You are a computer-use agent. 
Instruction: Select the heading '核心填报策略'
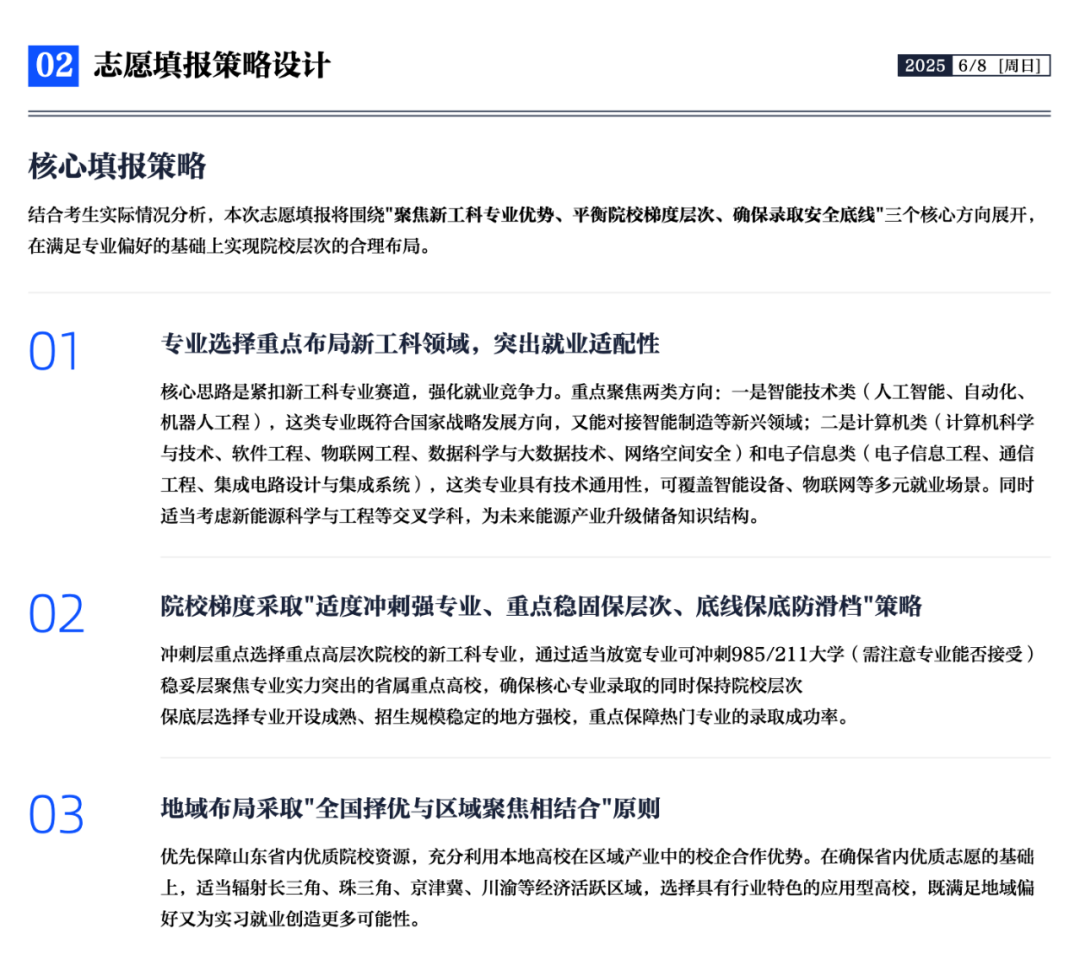pyautogui.click(x=117, y=166)
